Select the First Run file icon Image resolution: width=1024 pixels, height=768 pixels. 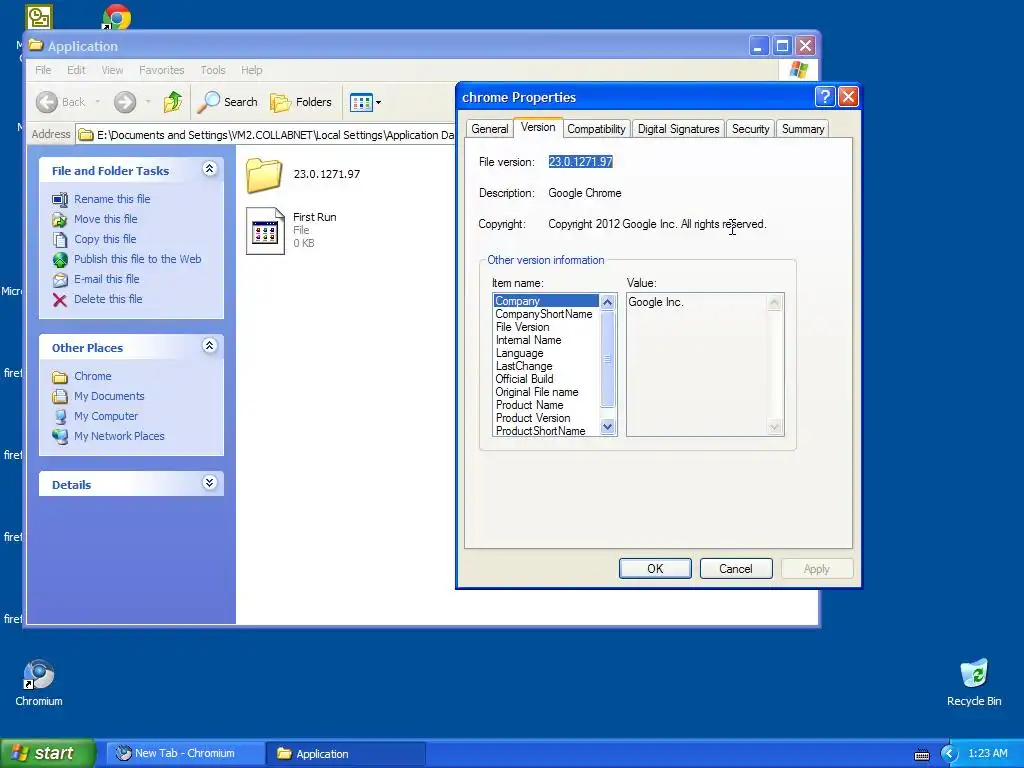(x=265, y=231)
